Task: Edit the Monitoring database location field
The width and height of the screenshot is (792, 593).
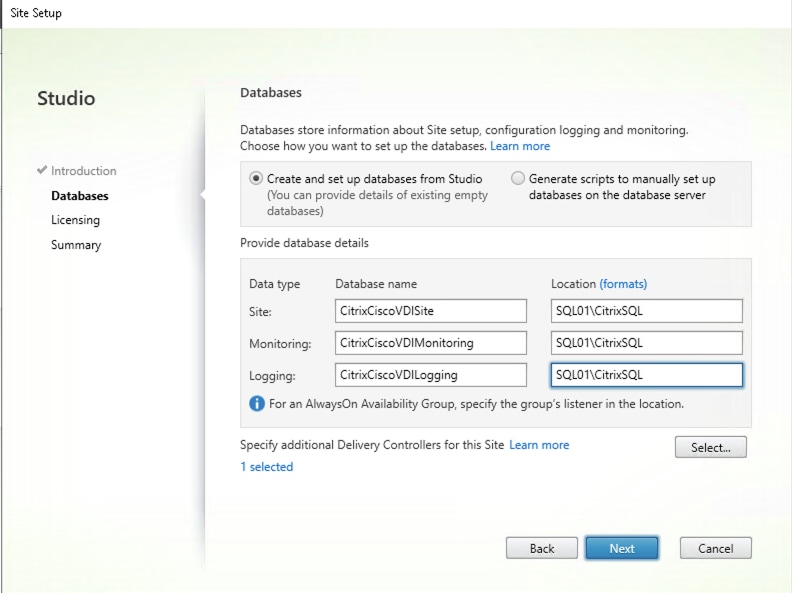Action: (x=647, y=343)
